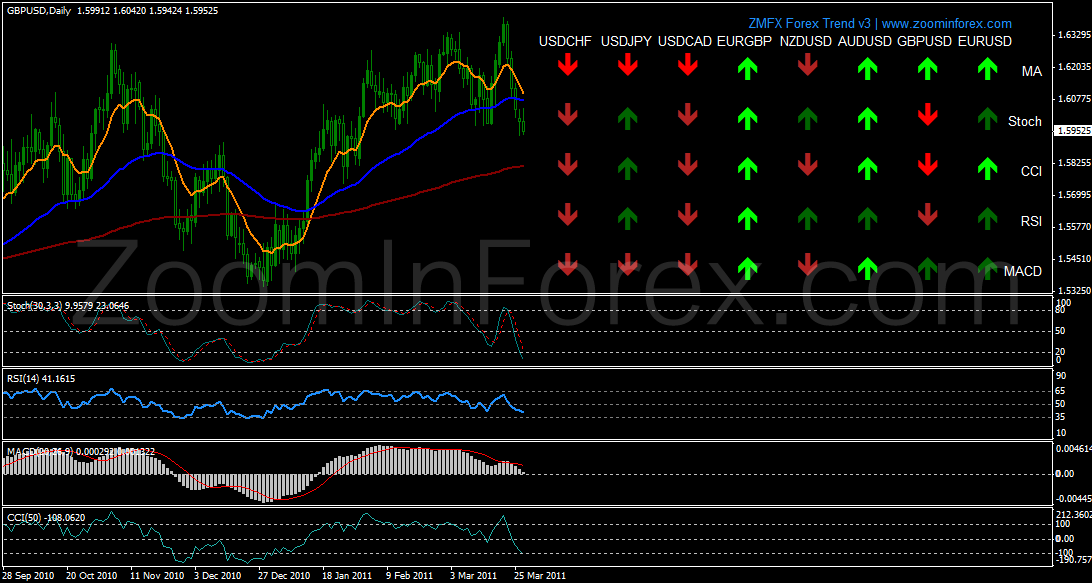
Task: Click the USDJPY MACD down arrow
Action: pyautogui.click(x=627, y=265)
